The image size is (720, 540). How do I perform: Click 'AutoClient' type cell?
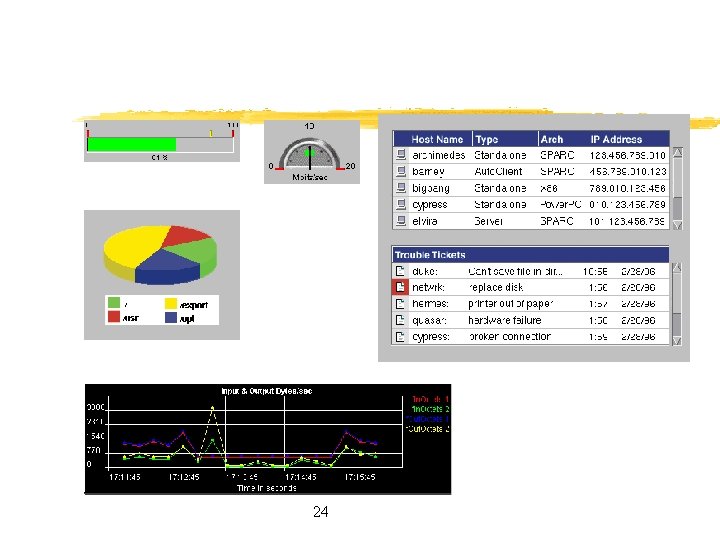click(x=498, y=172)
